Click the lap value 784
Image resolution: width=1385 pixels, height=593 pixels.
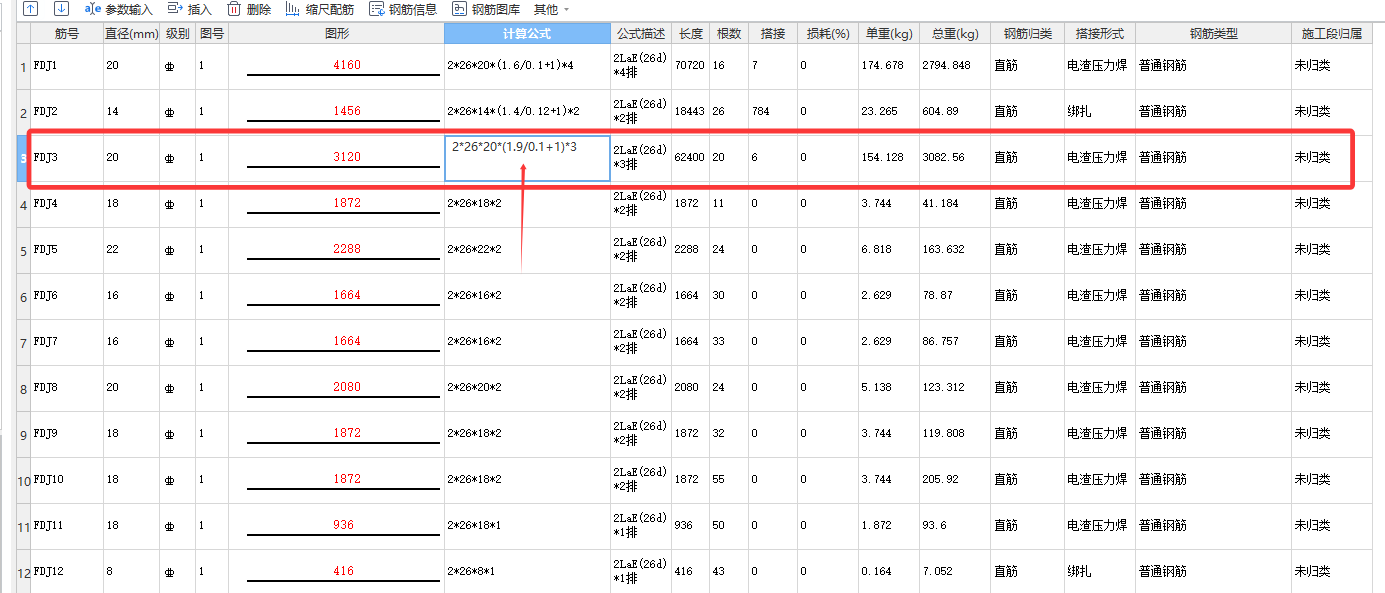pyautogui.click(x=761, y=112)
